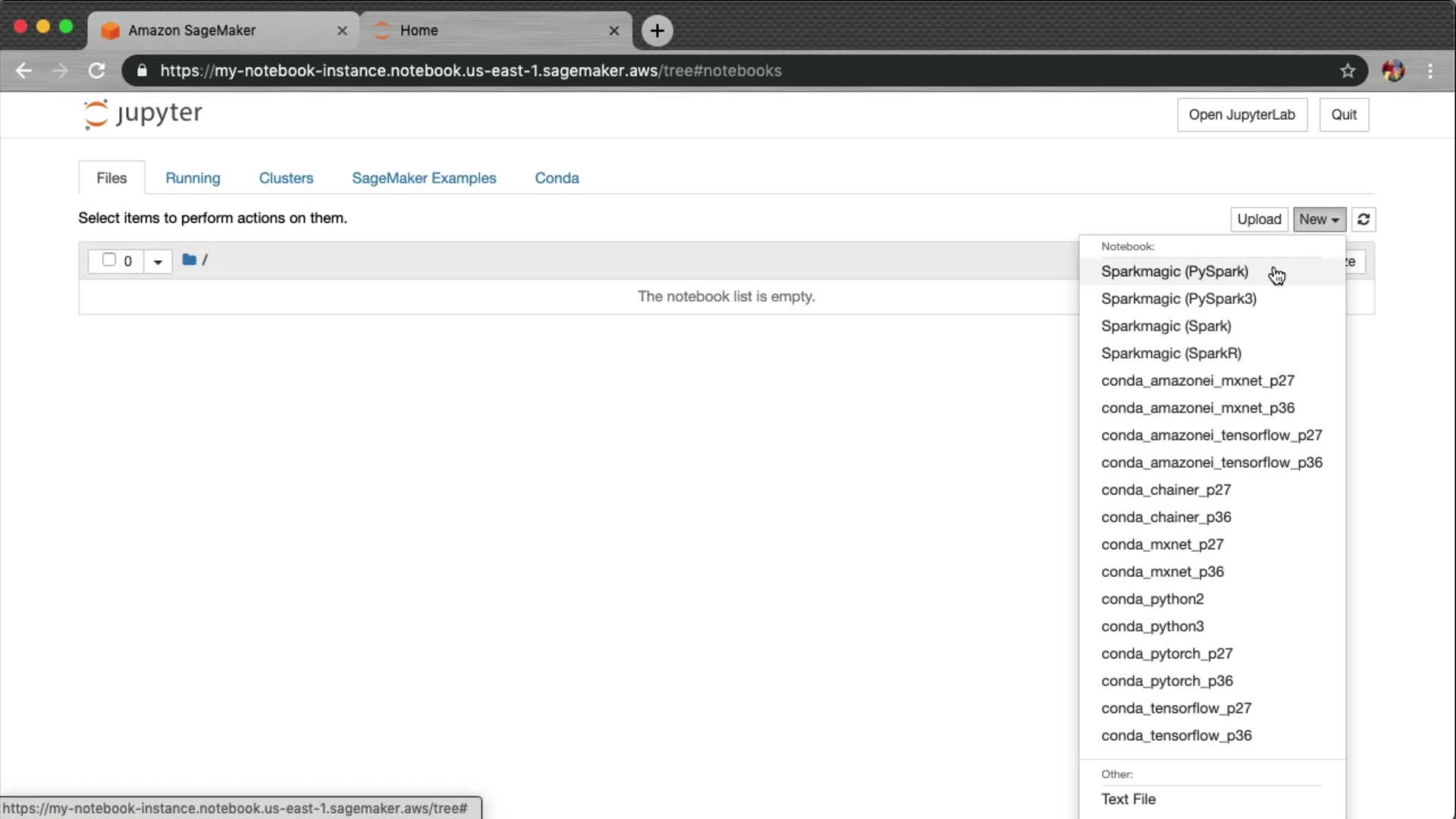
Task: Collapse the New notebook dropdown
Action: (x=1319, y=219)
